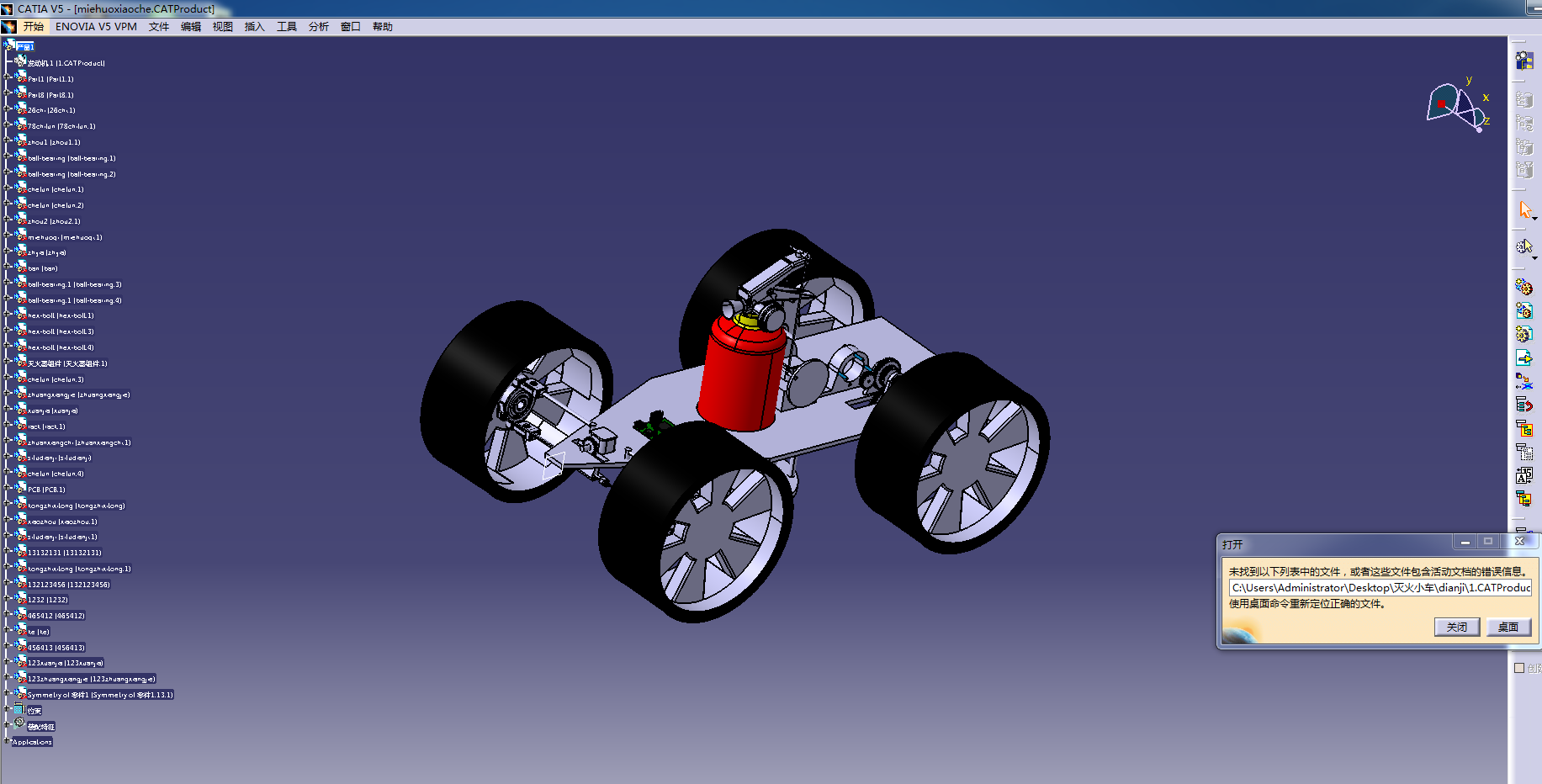This screenshot has width=1542, height=784.
Task: Expand the 约束 constraints node
Action: (x=8, y=709)
